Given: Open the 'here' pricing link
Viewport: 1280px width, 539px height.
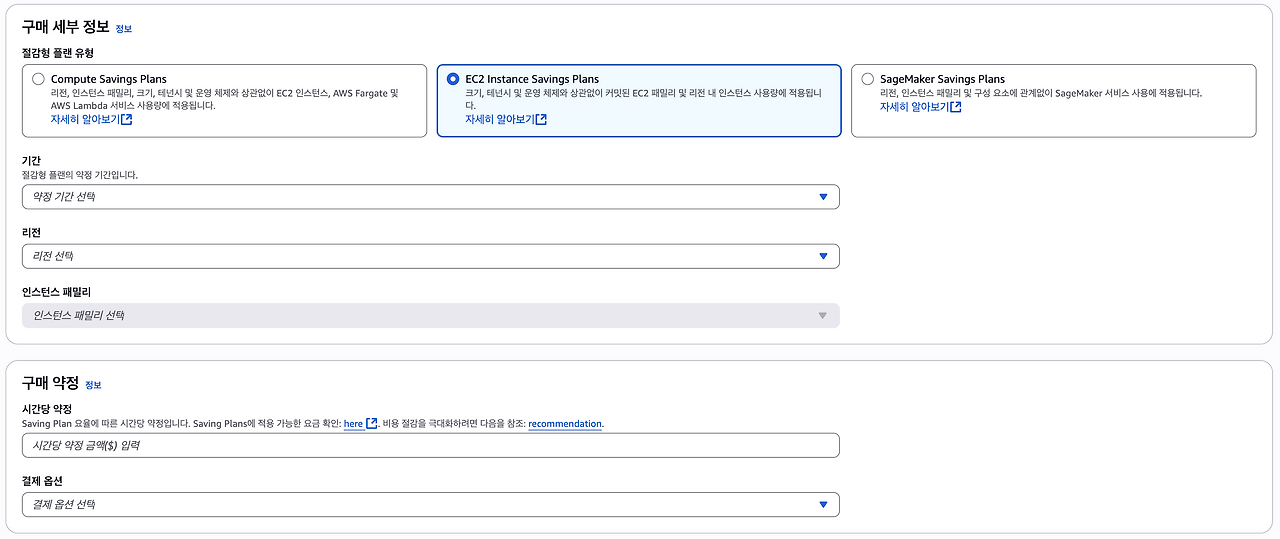Looking at the screenshot, I should pyautogui.click(x=353, y=424).
